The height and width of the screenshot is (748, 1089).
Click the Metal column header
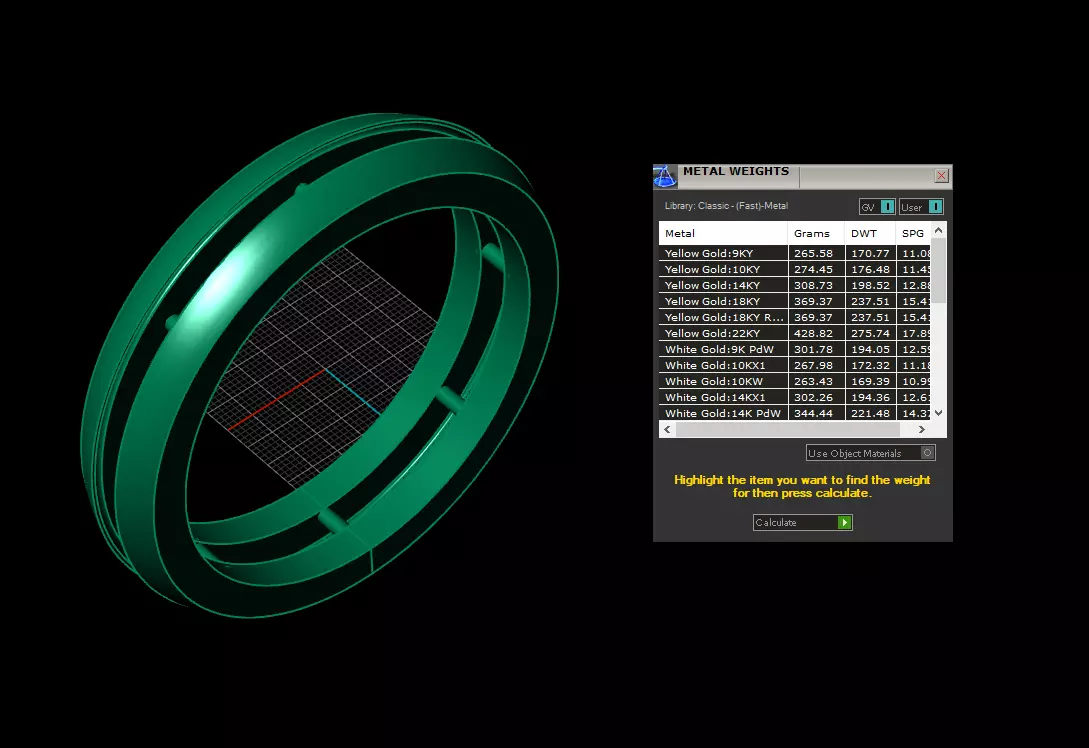click(x=723, y=233)
